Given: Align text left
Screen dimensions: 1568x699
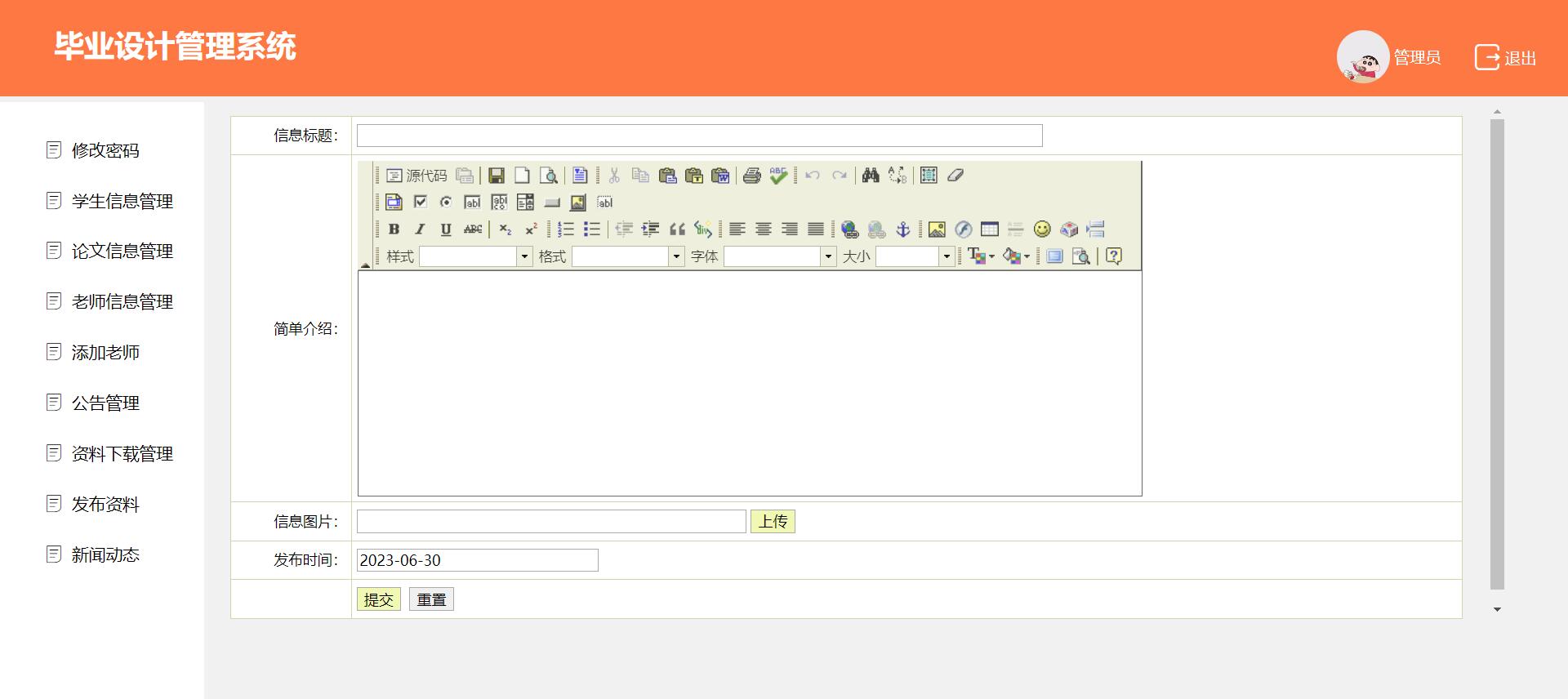Looking at the screenshot, I should pyautogui.click(x=737, y=229).
